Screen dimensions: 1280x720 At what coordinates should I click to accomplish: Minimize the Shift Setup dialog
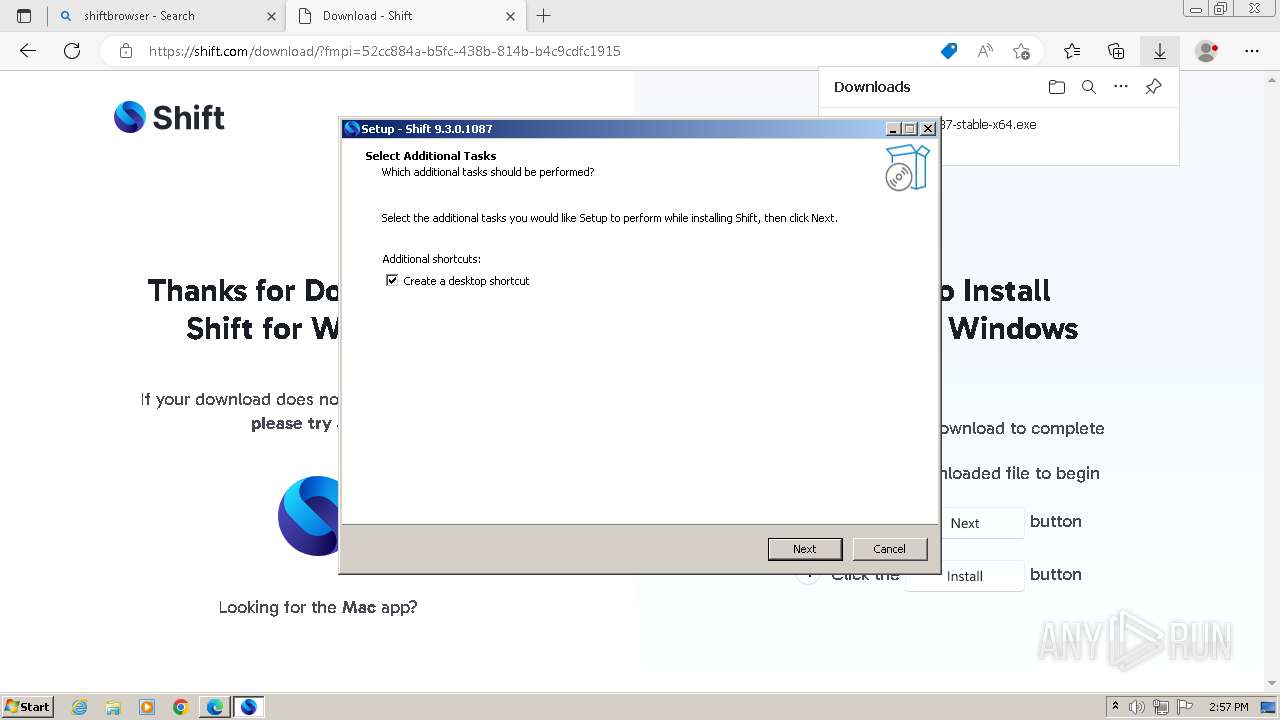pyautogui.click(x=893, y=129)
